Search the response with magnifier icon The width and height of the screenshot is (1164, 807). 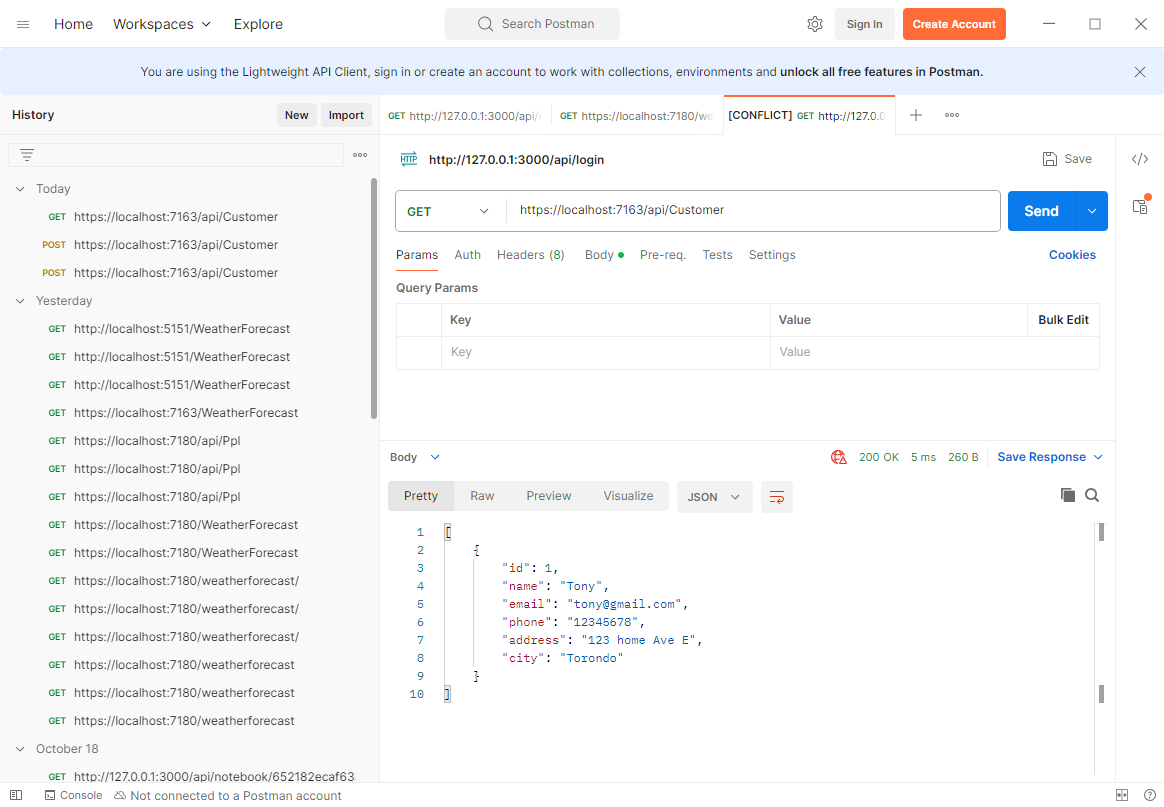tap(1092, 495)
